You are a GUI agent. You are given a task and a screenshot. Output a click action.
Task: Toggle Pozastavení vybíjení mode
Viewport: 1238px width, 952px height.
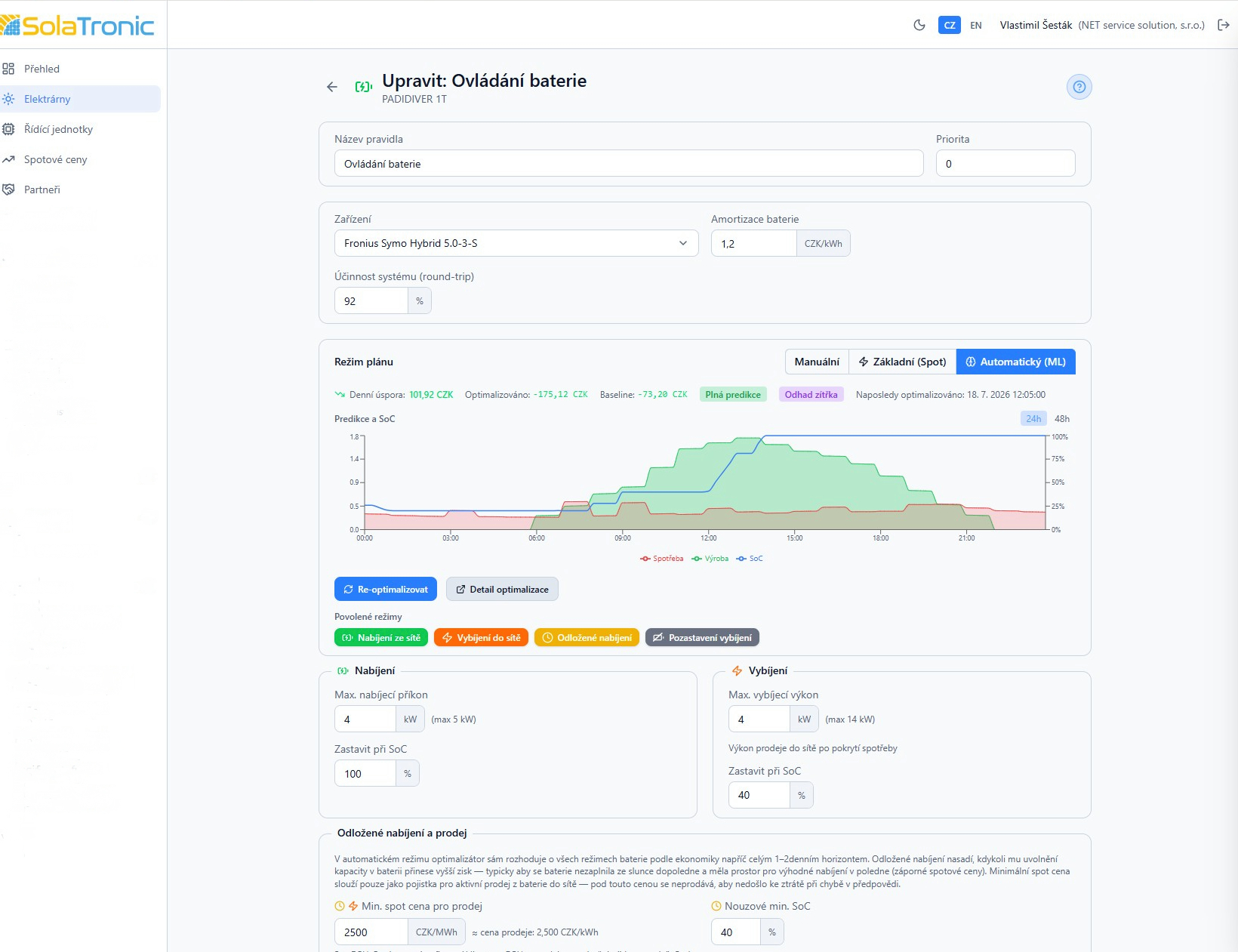tap(702, 638)
